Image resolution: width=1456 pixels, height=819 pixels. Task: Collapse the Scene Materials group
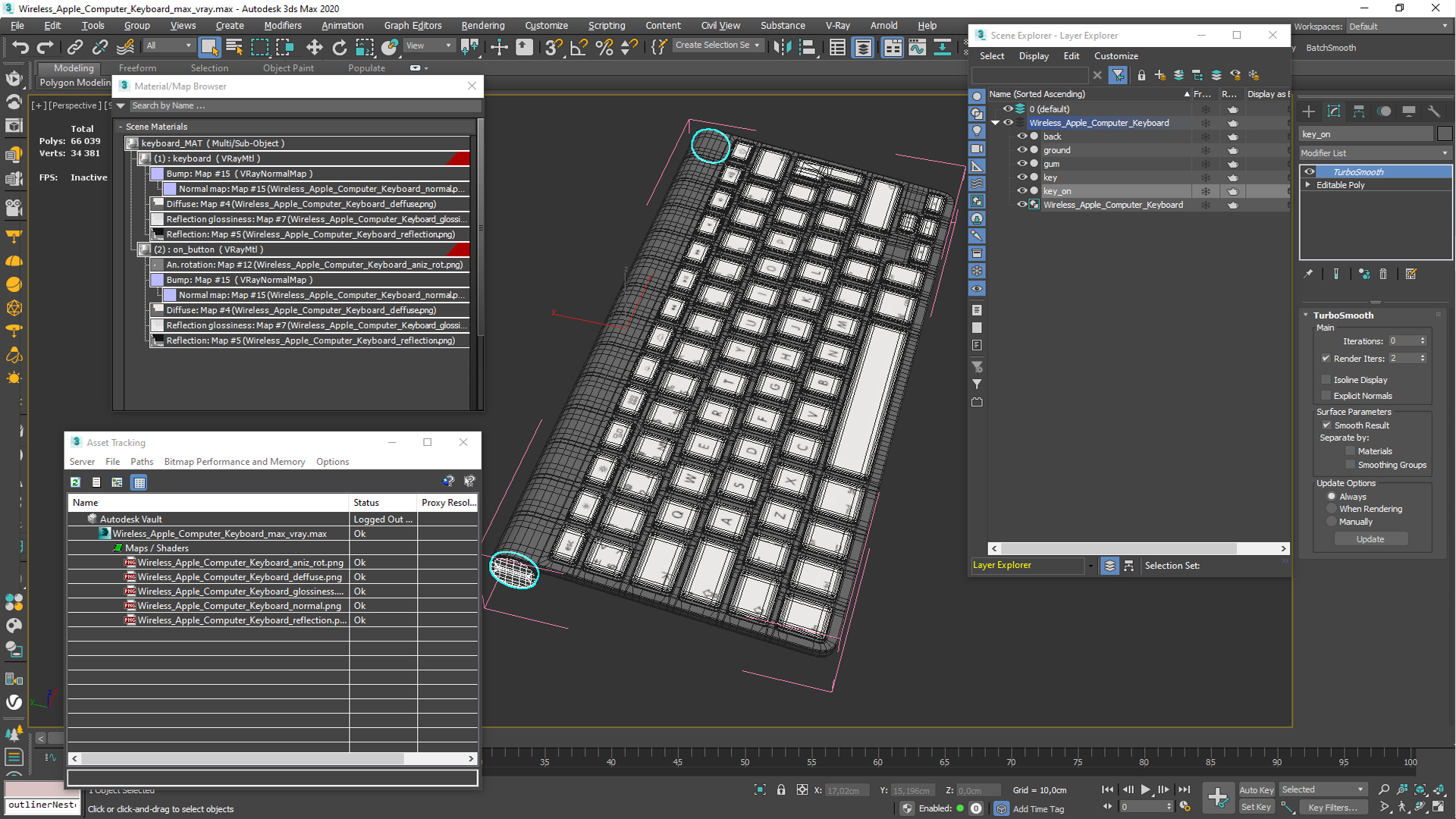click(121, 127)
